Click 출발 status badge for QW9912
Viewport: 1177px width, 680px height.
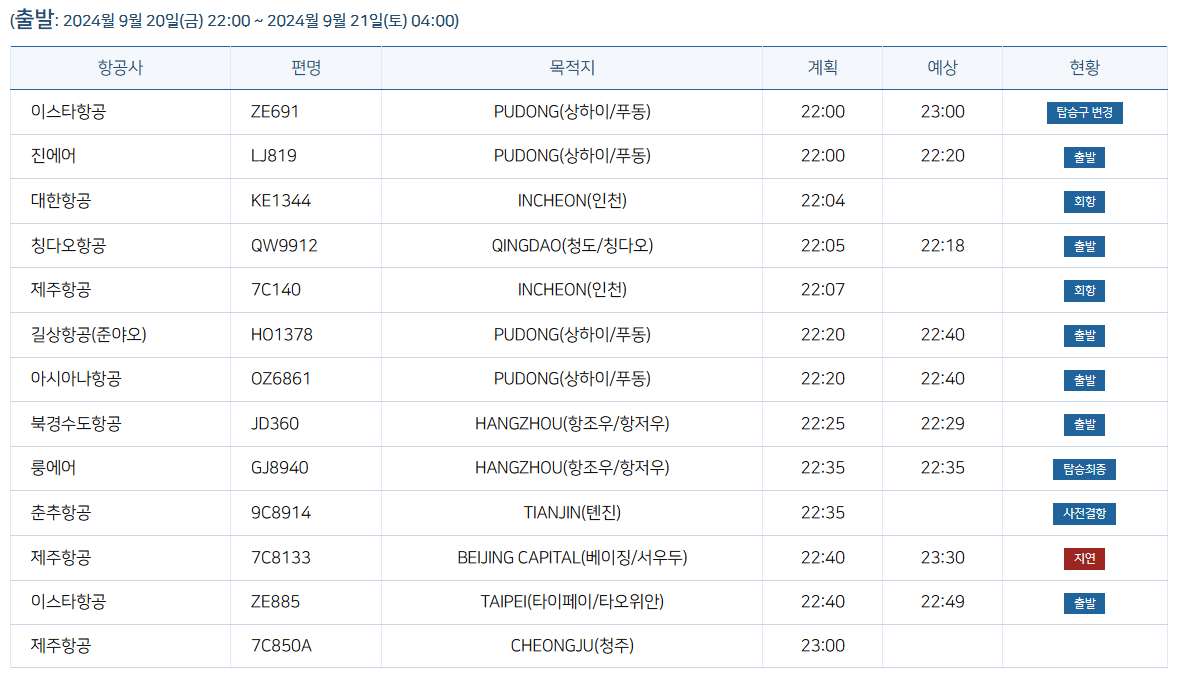coord(1085,246)
